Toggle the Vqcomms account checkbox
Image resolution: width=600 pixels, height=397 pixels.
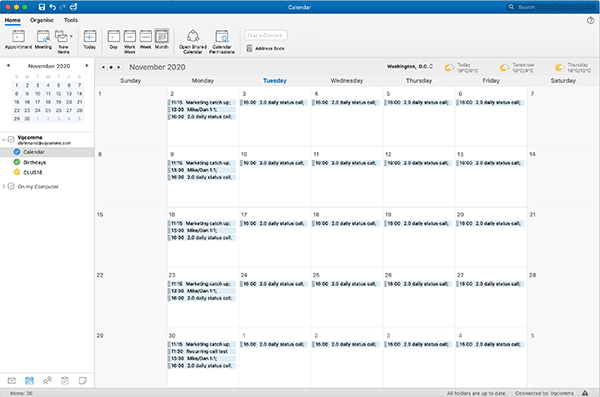coord(11,139)
